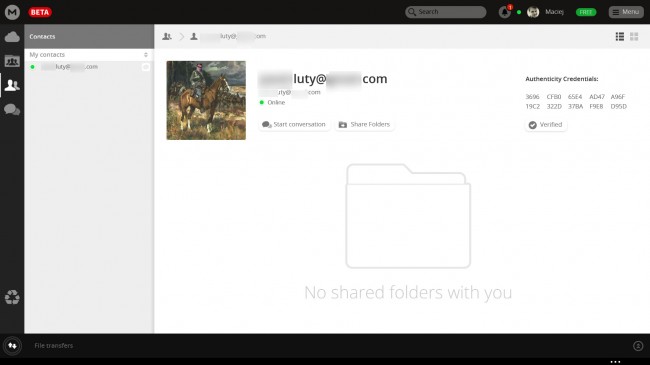Click the contacts breadcrumb root icon
This screenshot has height=365, width=650.
pyautogui.click(x=167, y=36)
